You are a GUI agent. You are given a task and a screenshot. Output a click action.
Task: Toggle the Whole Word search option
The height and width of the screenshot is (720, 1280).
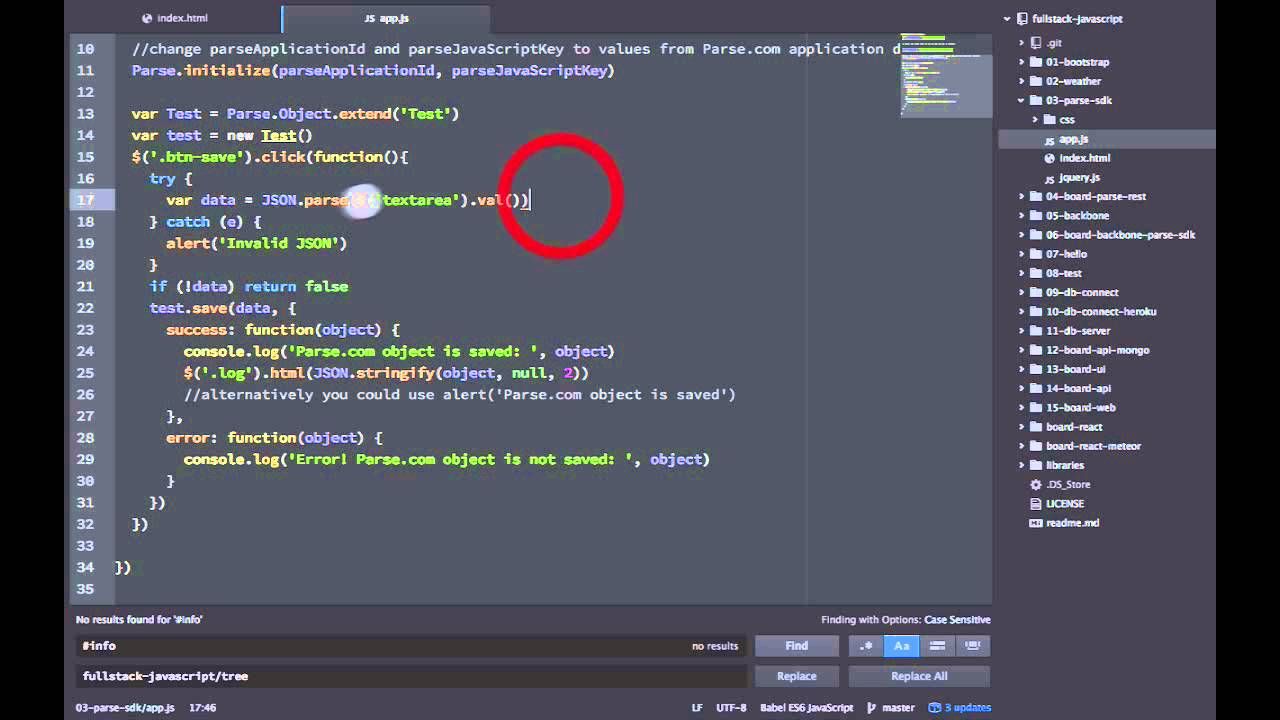click(x=973, y=646)
